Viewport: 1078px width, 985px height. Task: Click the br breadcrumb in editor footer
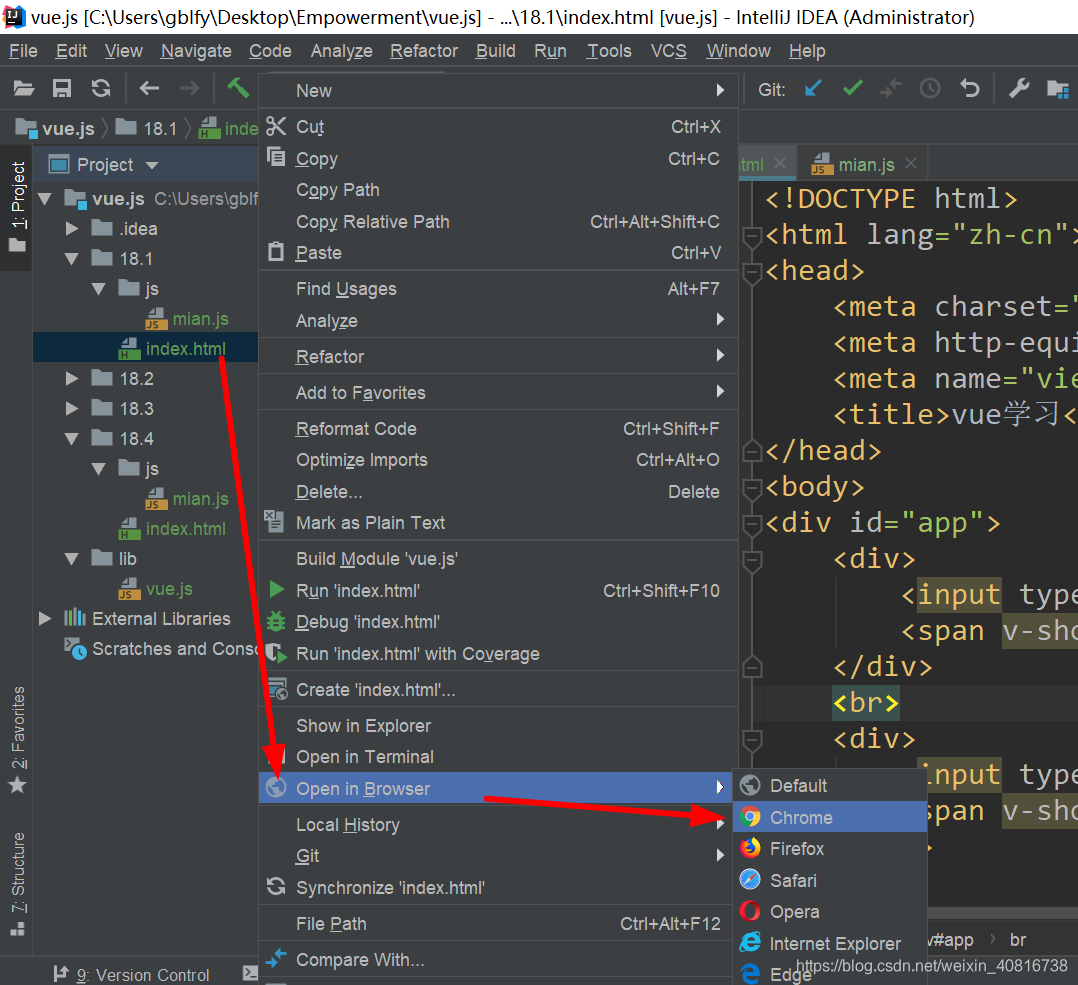[1018, 940]
